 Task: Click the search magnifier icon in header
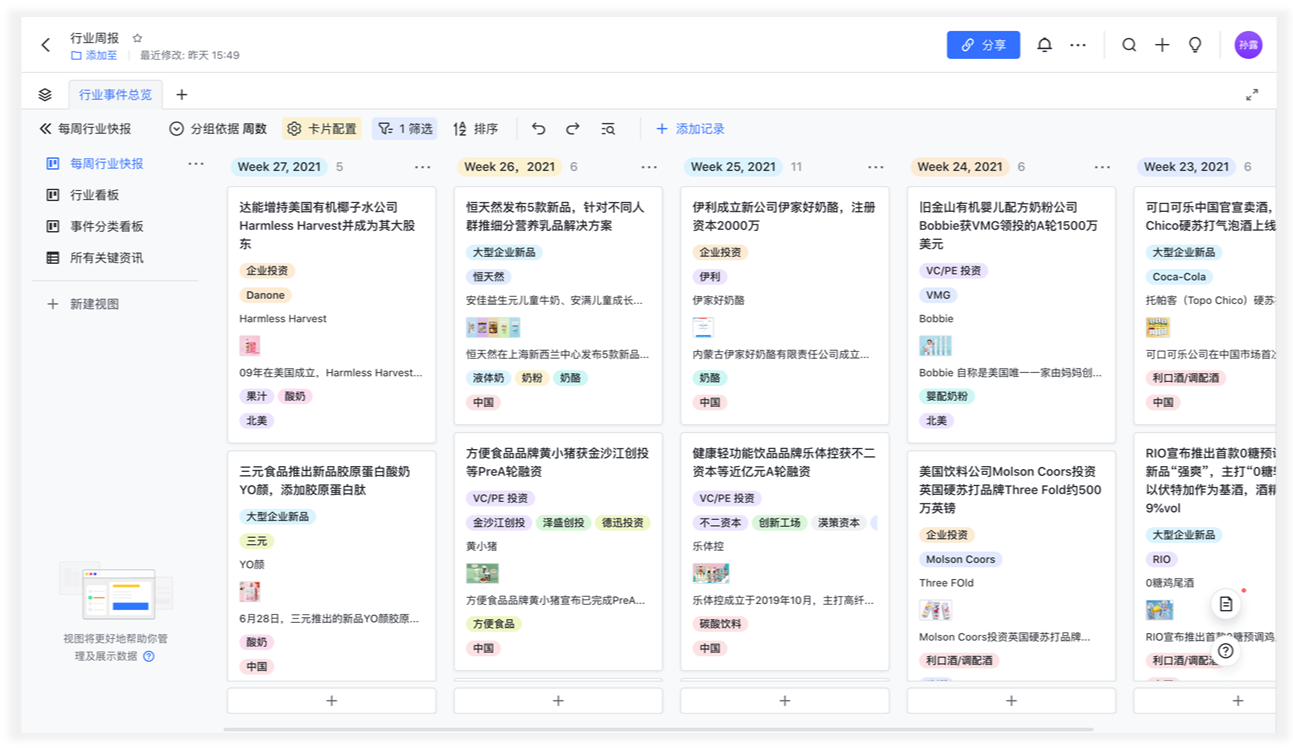1129,45
